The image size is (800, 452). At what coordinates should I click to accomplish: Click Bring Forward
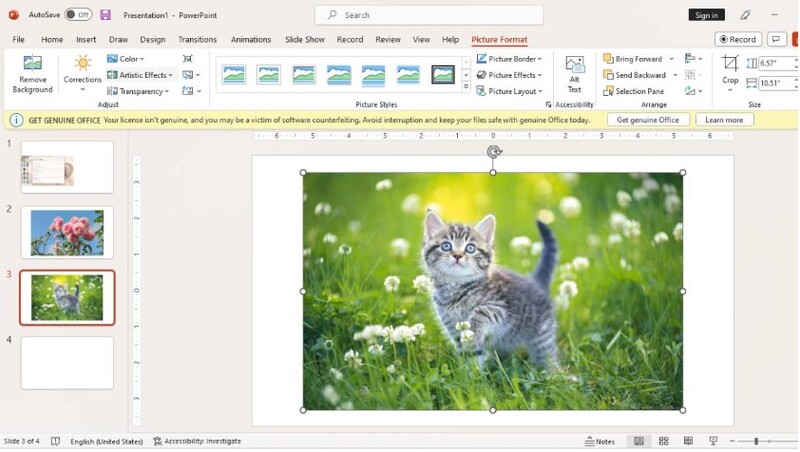coord(633,59)
